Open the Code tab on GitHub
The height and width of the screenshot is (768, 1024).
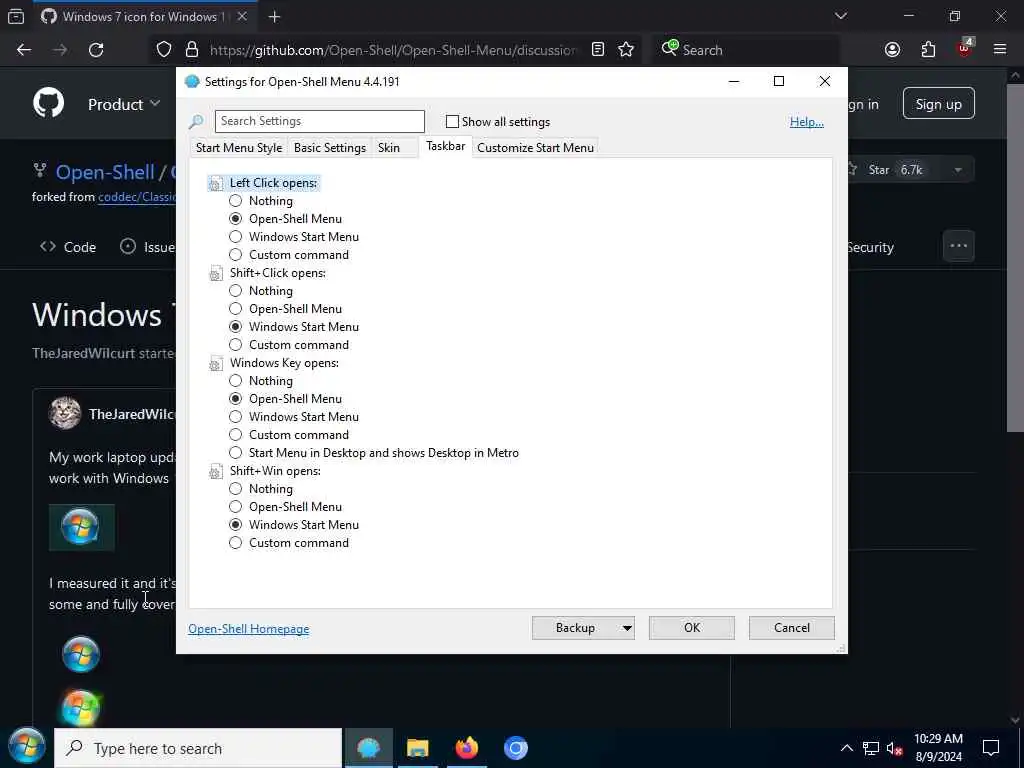pyautogui.click(x=68, y=247)
